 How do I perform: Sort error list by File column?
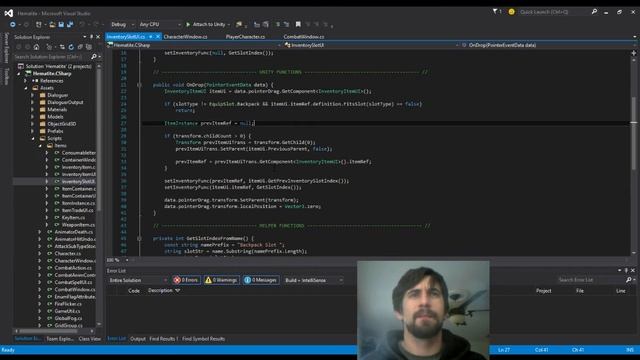click(x=580, y=291)
